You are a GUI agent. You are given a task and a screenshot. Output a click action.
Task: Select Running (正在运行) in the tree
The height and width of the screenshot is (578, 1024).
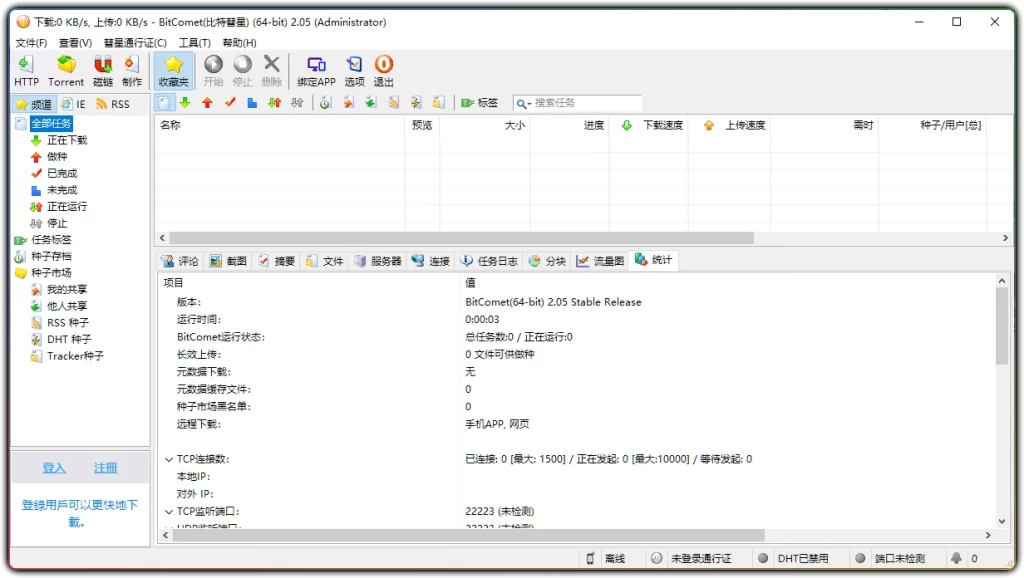point(67,206)
